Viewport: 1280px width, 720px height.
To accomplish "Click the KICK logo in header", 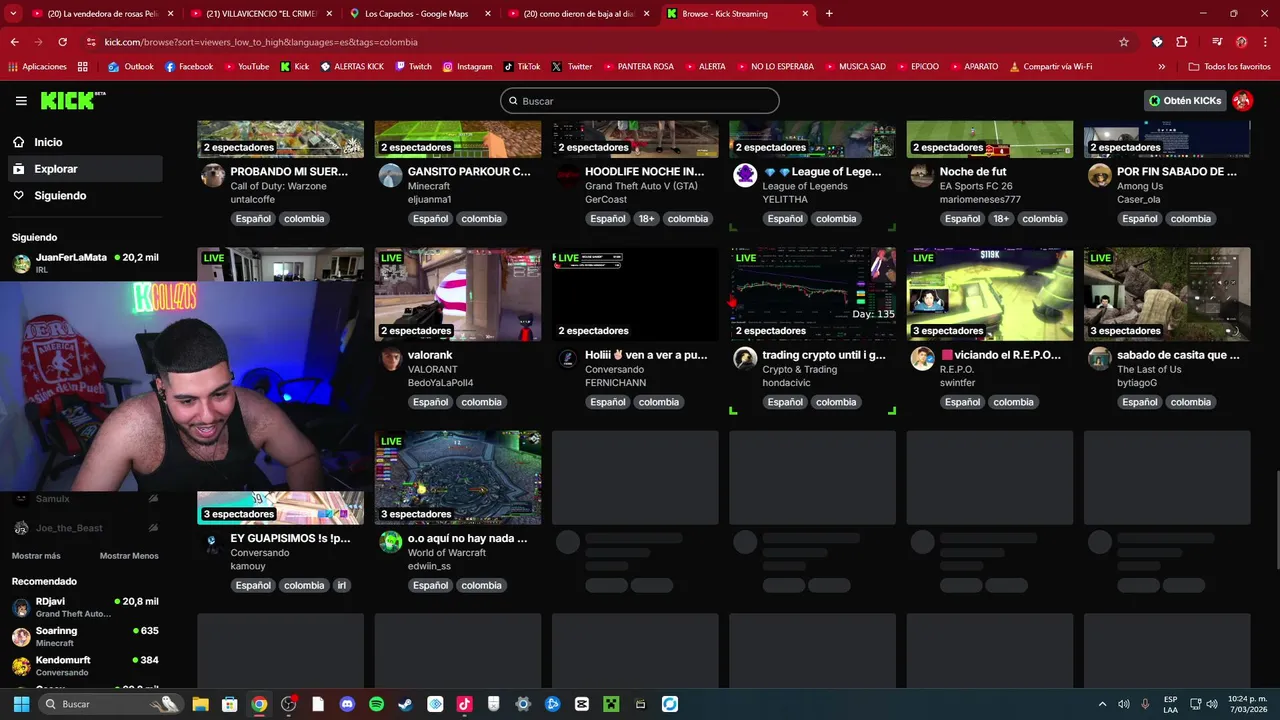I will pyautogui.click(x=72, y=101).
